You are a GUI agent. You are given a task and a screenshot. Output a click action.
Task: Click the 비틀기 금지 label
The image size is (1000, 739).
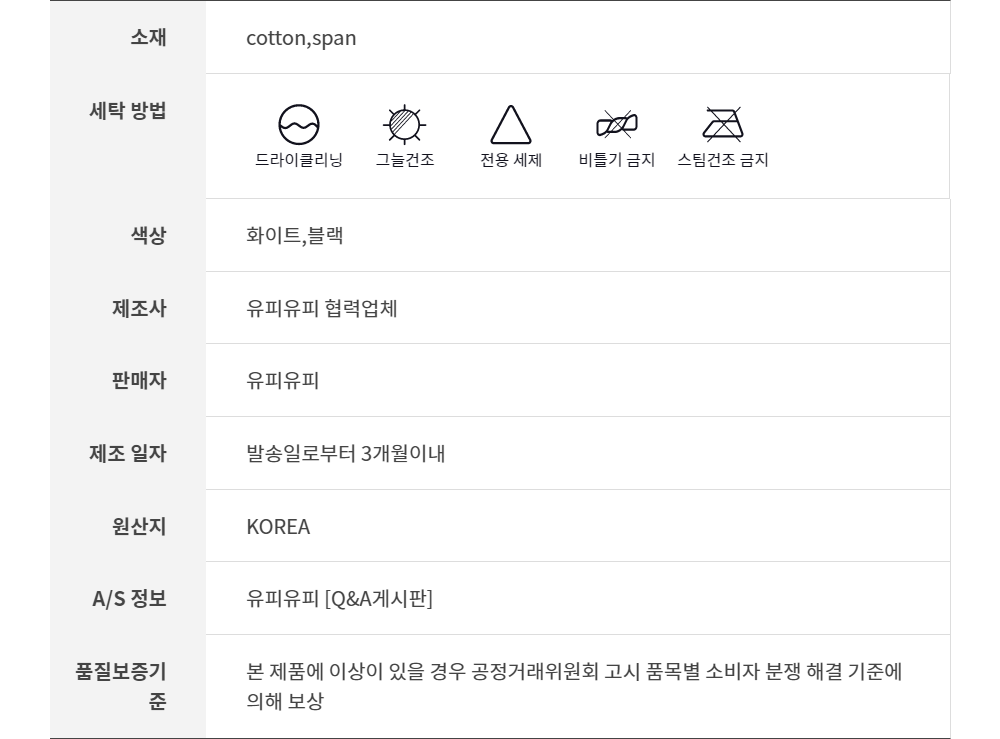tap(616, 160)
